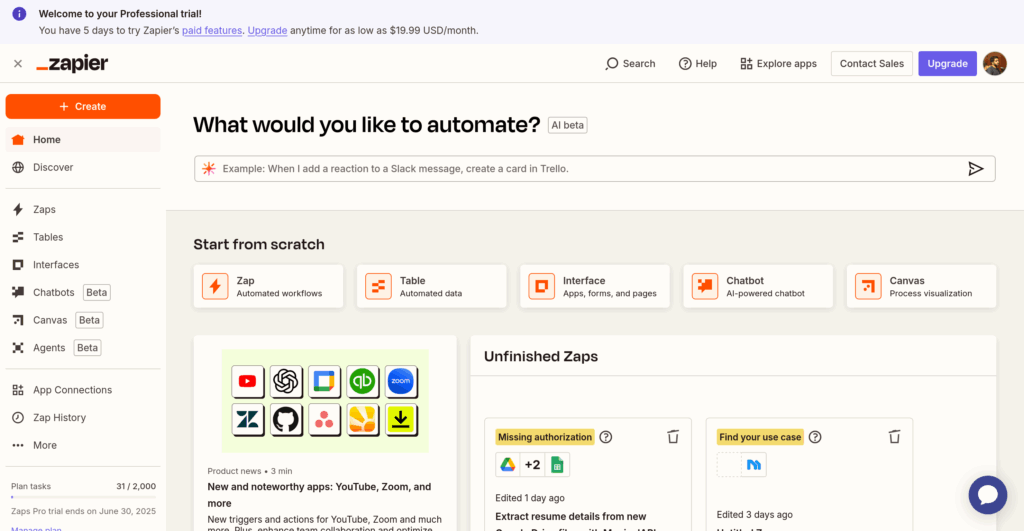Open the Help menu
This screenshot has width=1024, height=531.
[697, 63]
